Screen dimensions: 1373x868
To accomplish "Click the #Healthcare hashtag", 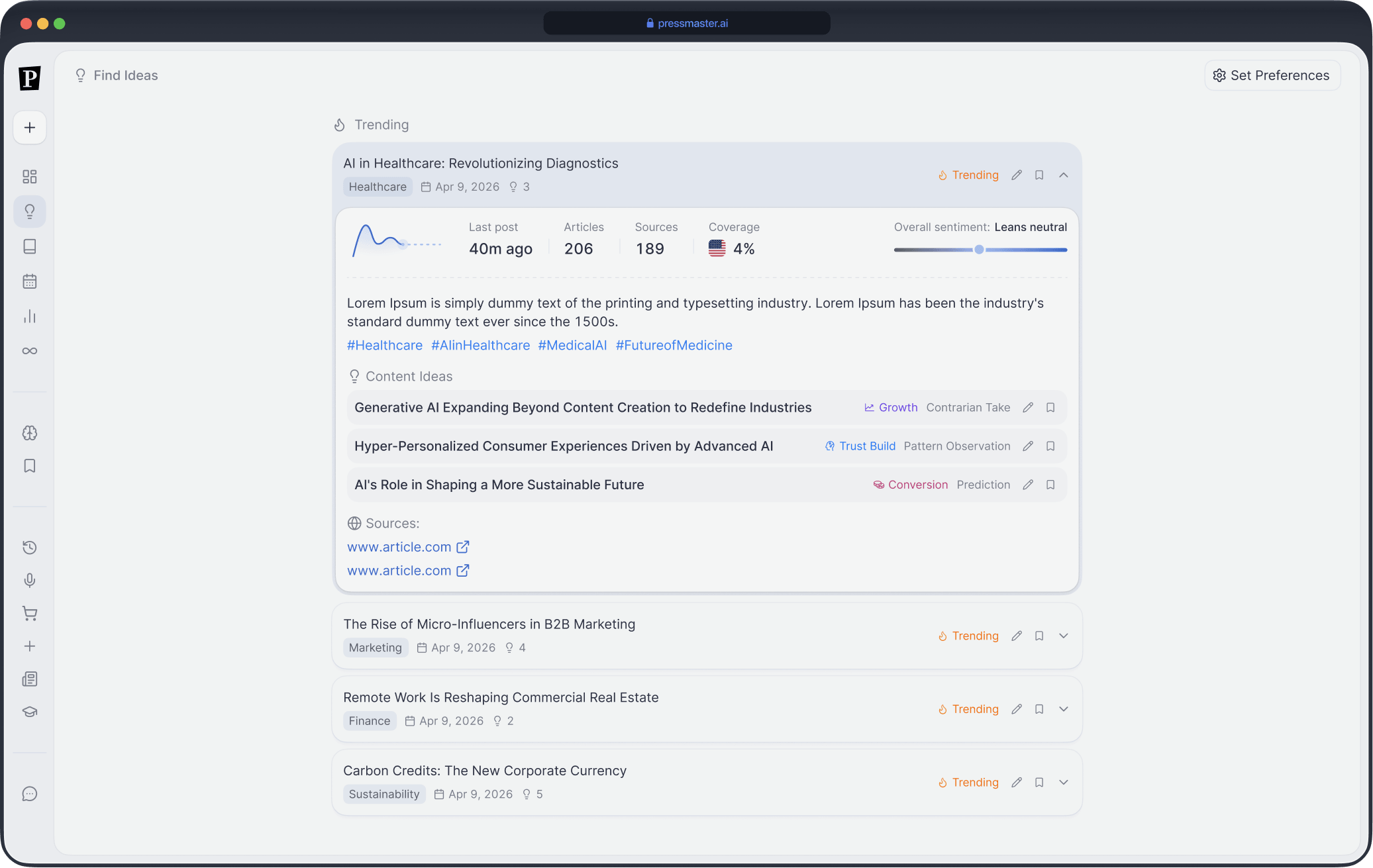I will [385, 346].
